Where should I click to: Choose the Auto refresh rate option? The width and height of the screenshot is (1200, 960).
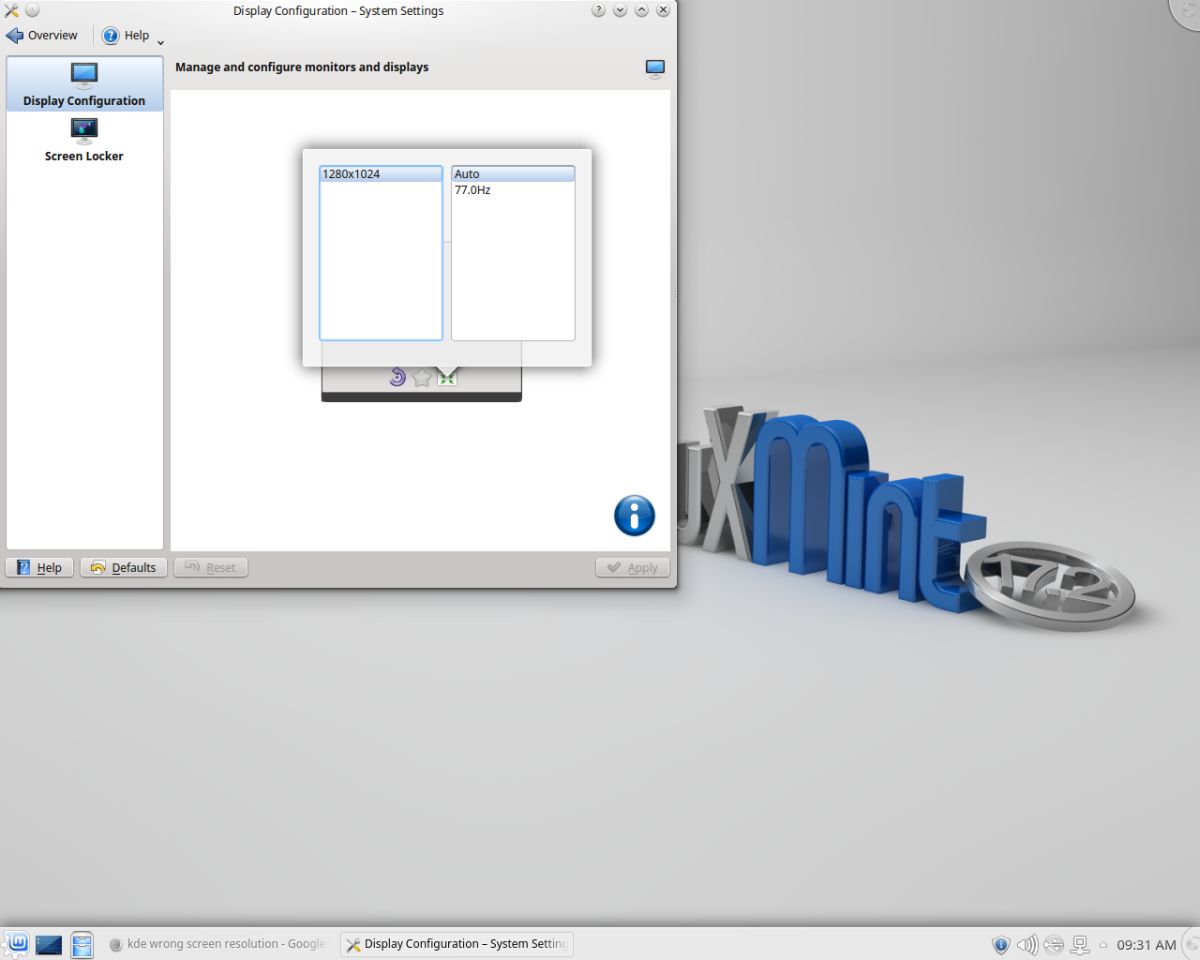[x=513, y=174]
